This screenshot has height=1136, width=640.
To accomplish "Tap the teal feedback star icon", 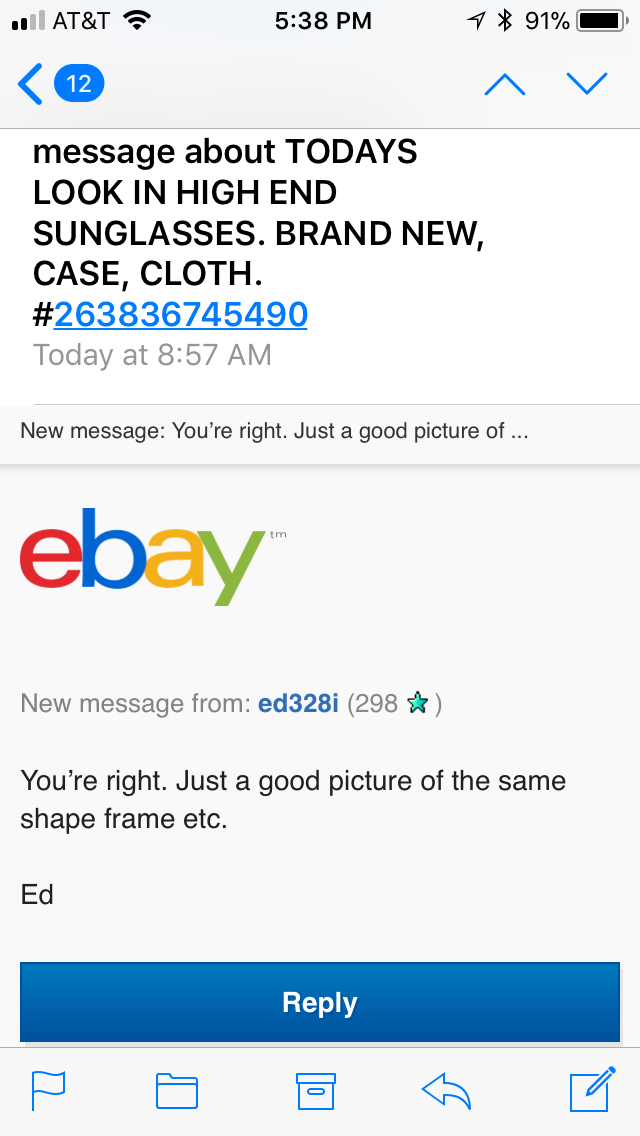I will point(418,704).
